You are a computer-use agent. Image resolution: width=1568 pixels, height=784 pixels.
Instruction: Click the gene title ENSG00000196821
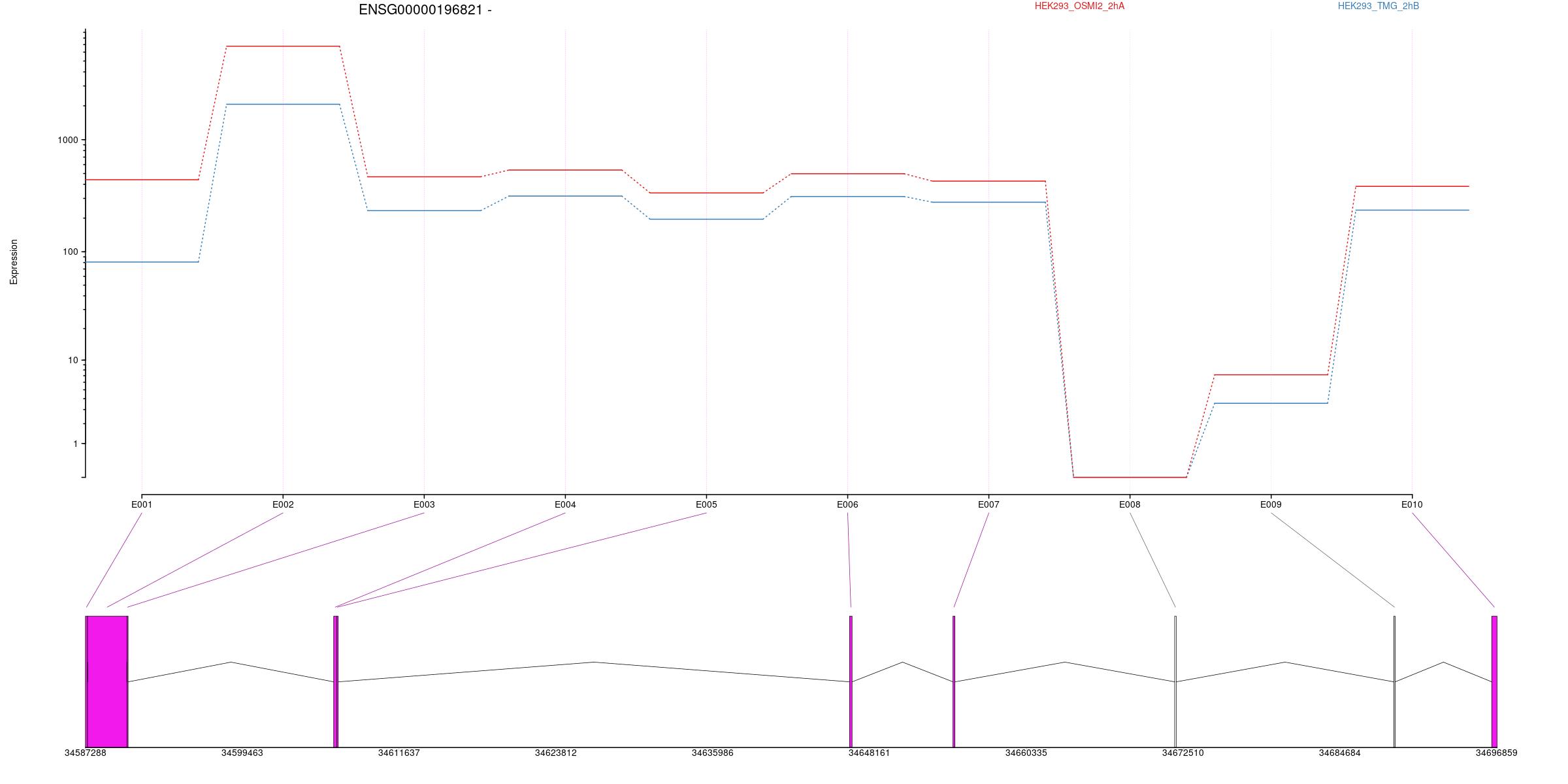click(421, 10)
